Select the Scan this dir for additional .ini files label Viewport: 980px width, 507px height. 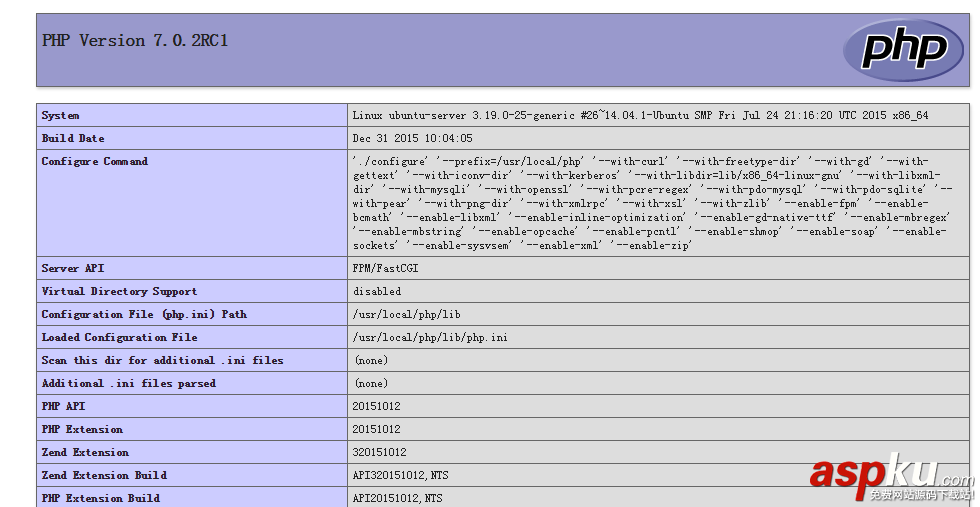[x=162, y=361]
